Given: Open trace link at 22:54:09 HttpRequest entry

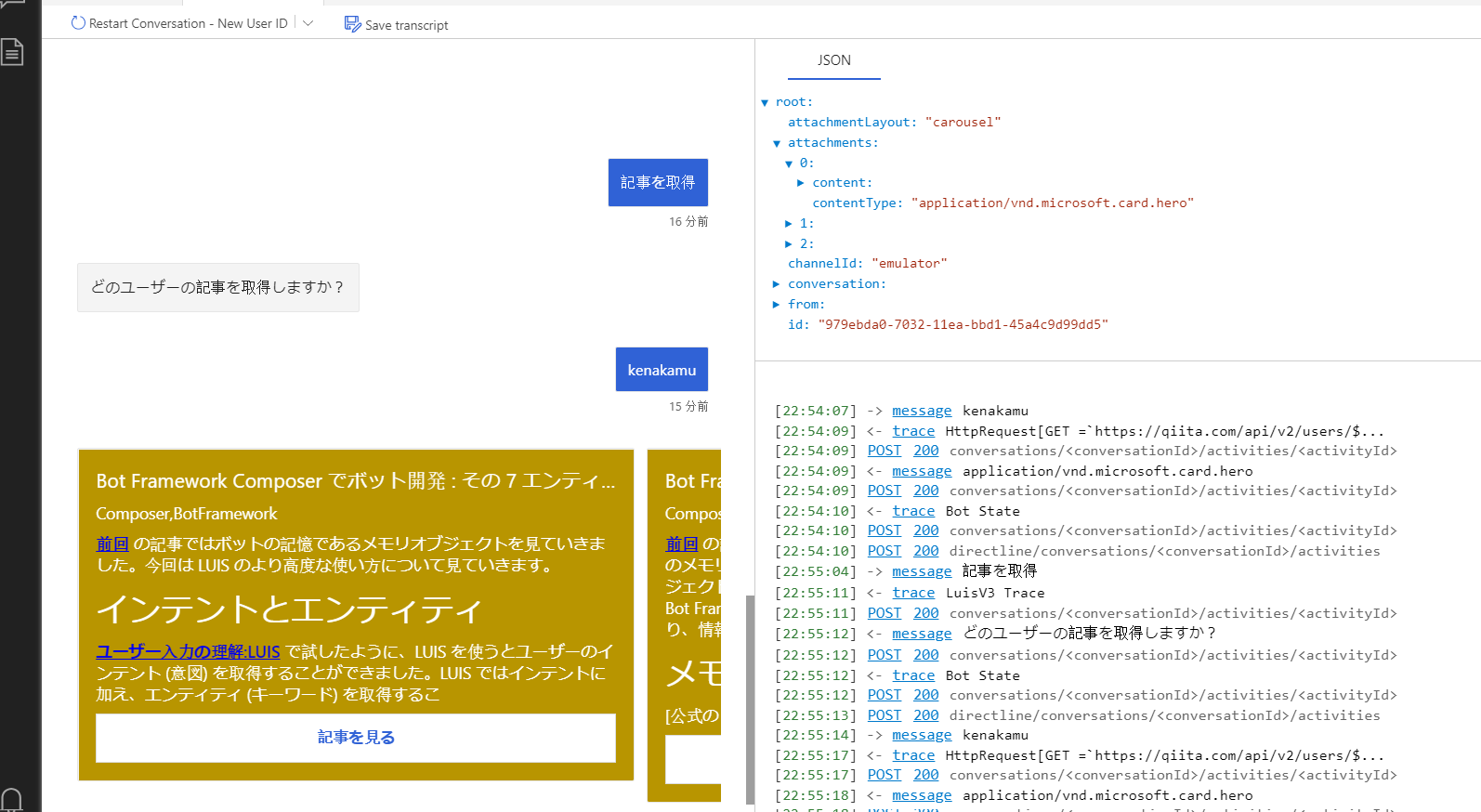Looking at the screenshot, I should 913,431.
